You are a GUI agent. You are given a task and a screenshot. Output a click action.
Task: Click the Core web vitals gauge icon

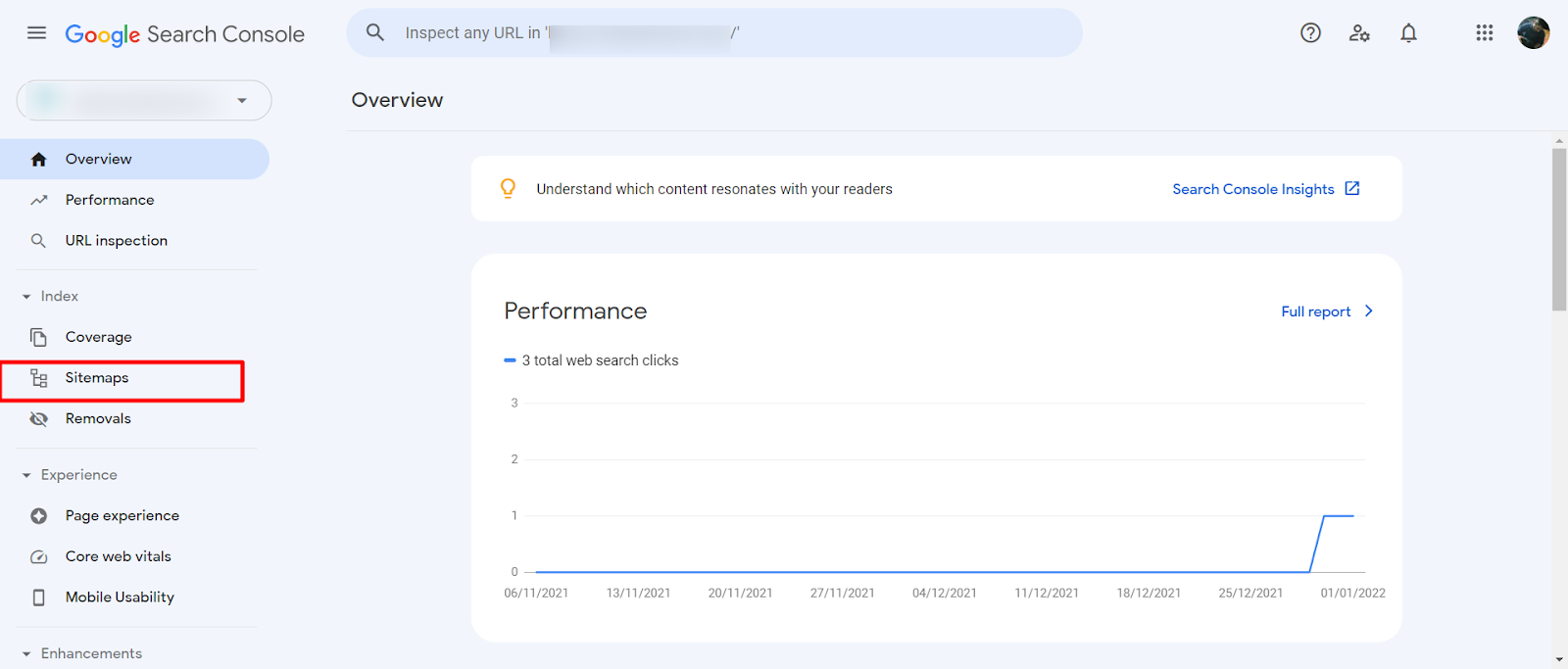[x=38, y=557]
